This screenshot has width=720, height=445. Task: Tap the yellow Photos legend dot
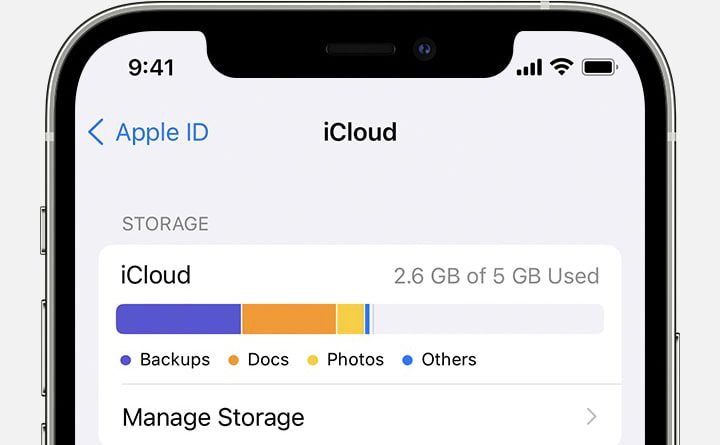click(313, 360)
